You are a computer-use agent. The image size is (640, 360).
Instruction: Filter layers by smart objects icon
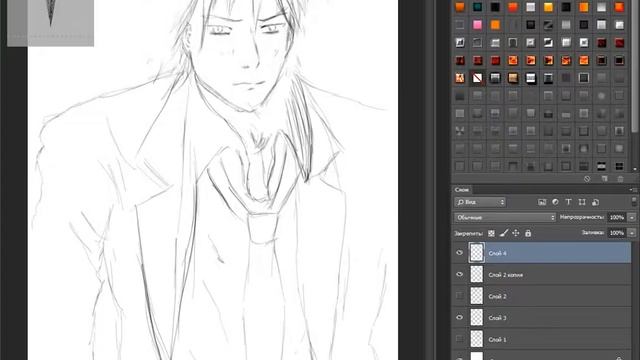click(x=596, y=202)
